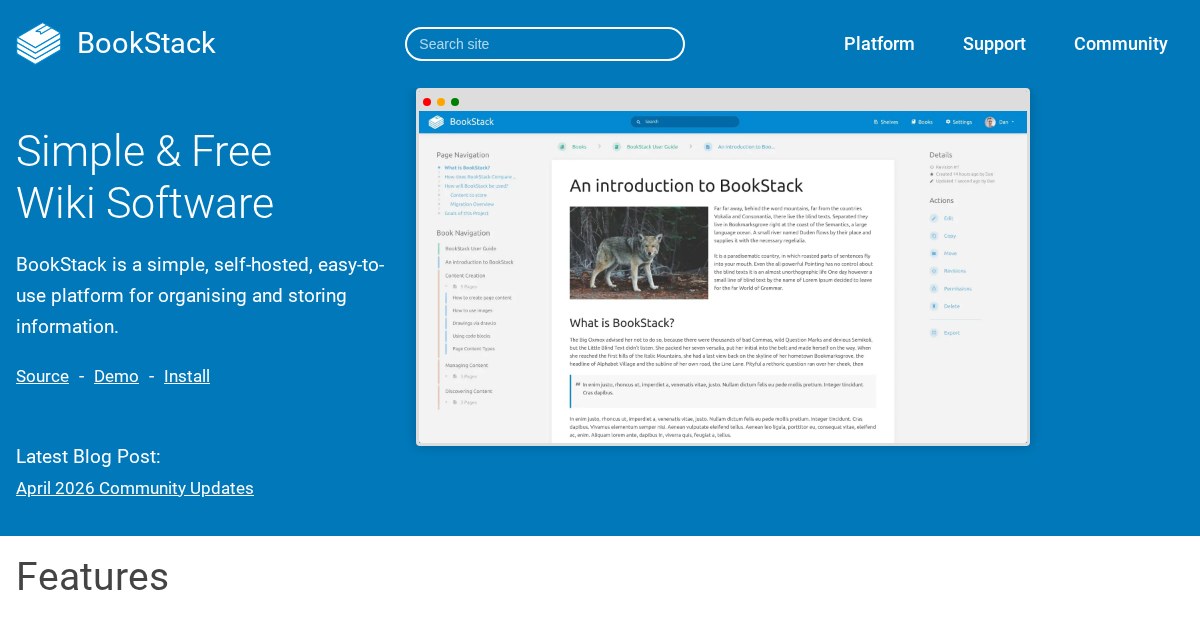The width and height of the screenshot is (1200, 630).
Task: Click the Delete action icon in demo screenshot
Action: coord(934,306)
